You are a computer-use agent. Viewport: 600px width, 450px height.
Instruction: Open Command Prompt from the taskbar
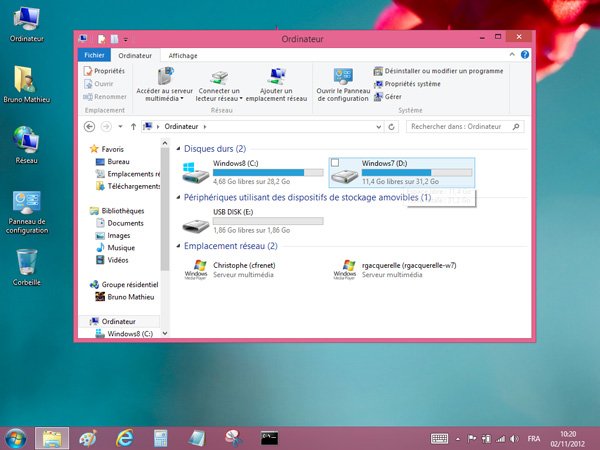click(269, 438)
